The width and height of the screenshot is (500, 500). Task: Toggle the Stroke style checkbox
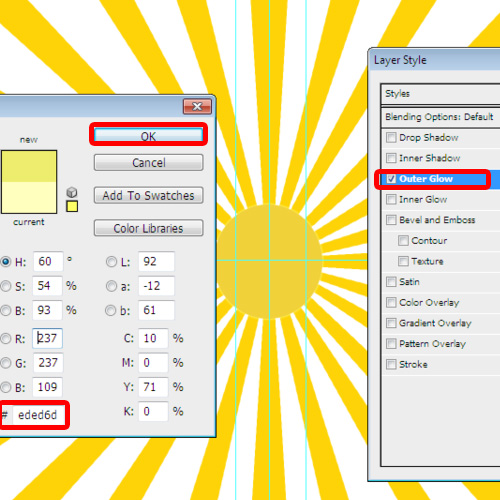[x=391, y=364]
